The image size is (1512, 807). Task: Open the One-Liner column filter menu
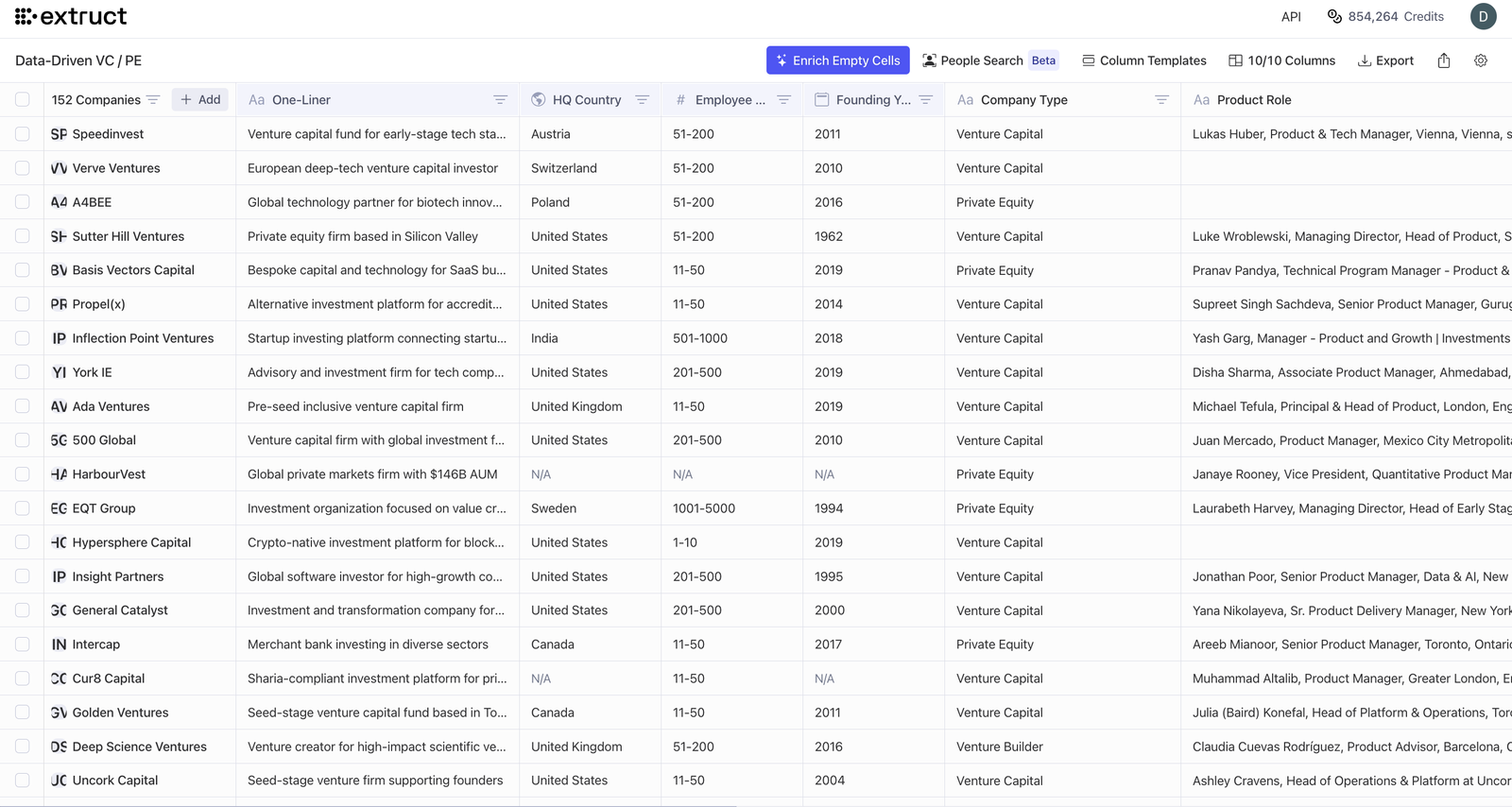[x=500, y=99]
